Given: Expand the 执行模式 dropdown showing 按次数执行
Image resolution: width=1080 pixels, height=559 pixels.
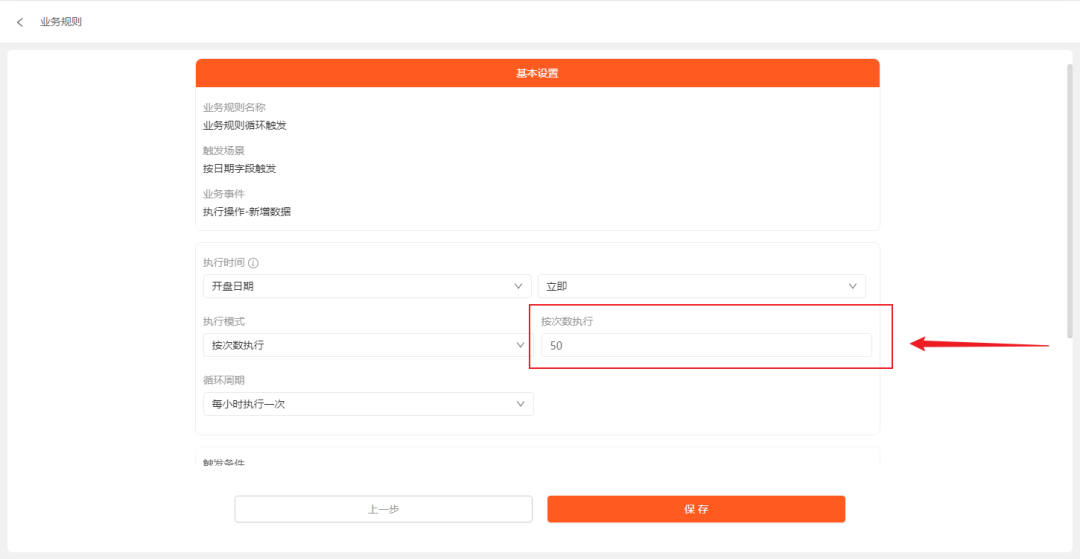Looking at the screenshot, I should pos(367,345).
